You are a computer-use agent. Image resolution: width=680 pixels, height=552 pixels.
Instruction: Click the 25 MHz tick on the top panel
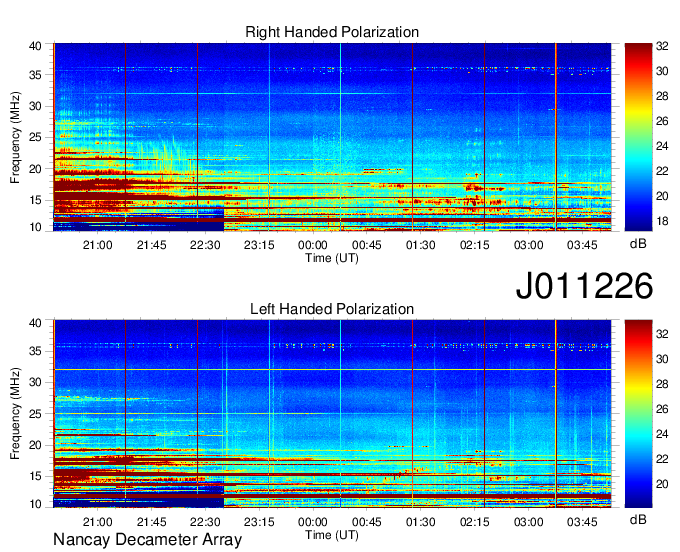[x=35, y=138]
